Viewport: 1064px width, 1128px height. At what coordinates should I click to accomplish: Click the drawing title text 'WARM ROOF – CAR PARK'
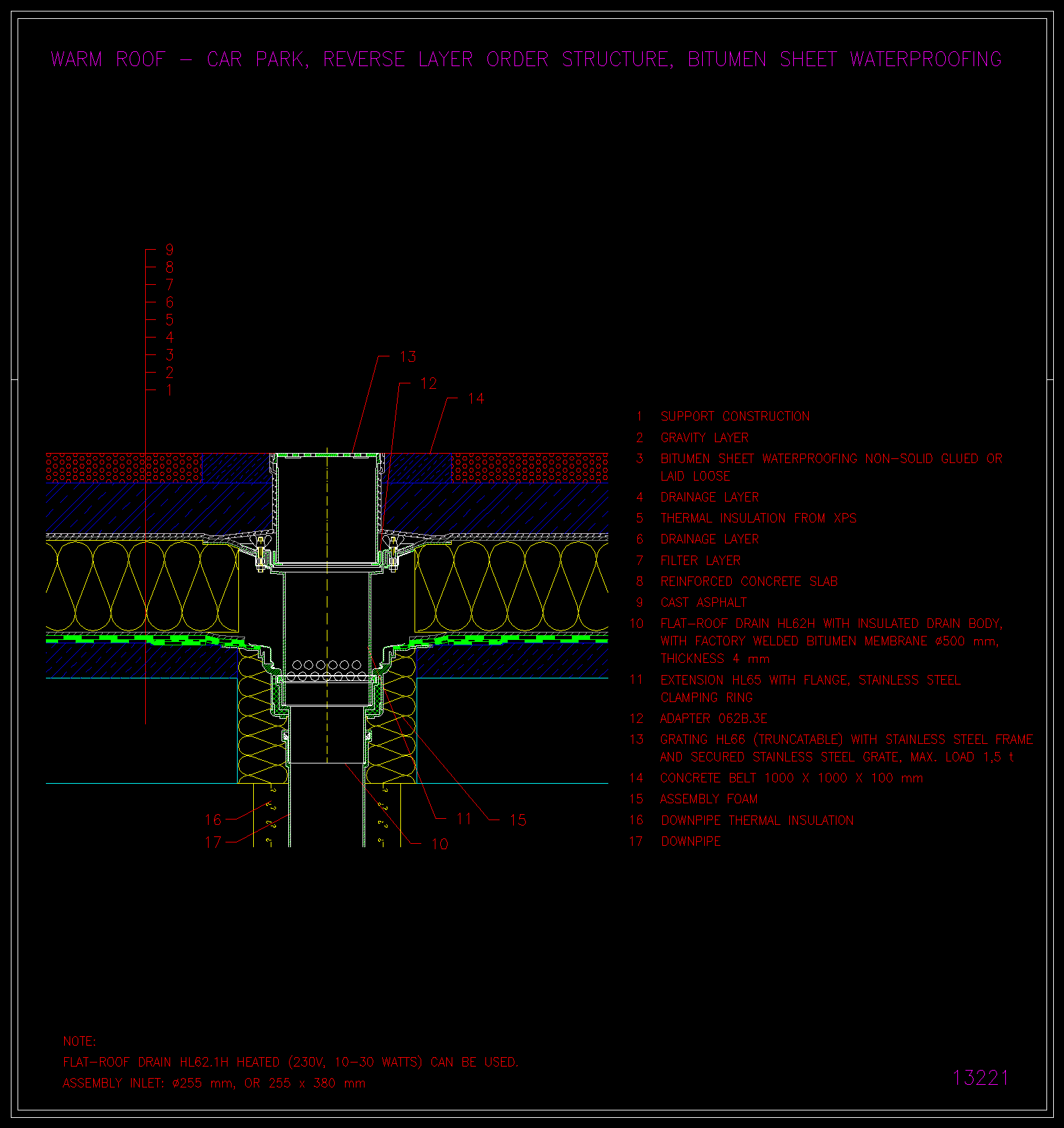pyautogui.click(x=180, y=59)
